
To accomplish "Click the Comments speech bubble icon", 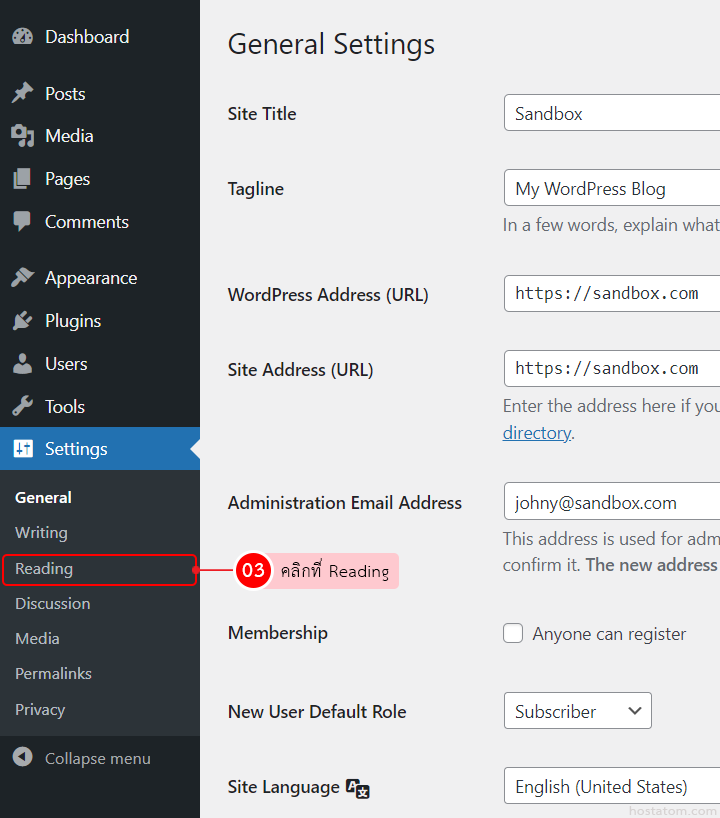I will tap(23, 222).
